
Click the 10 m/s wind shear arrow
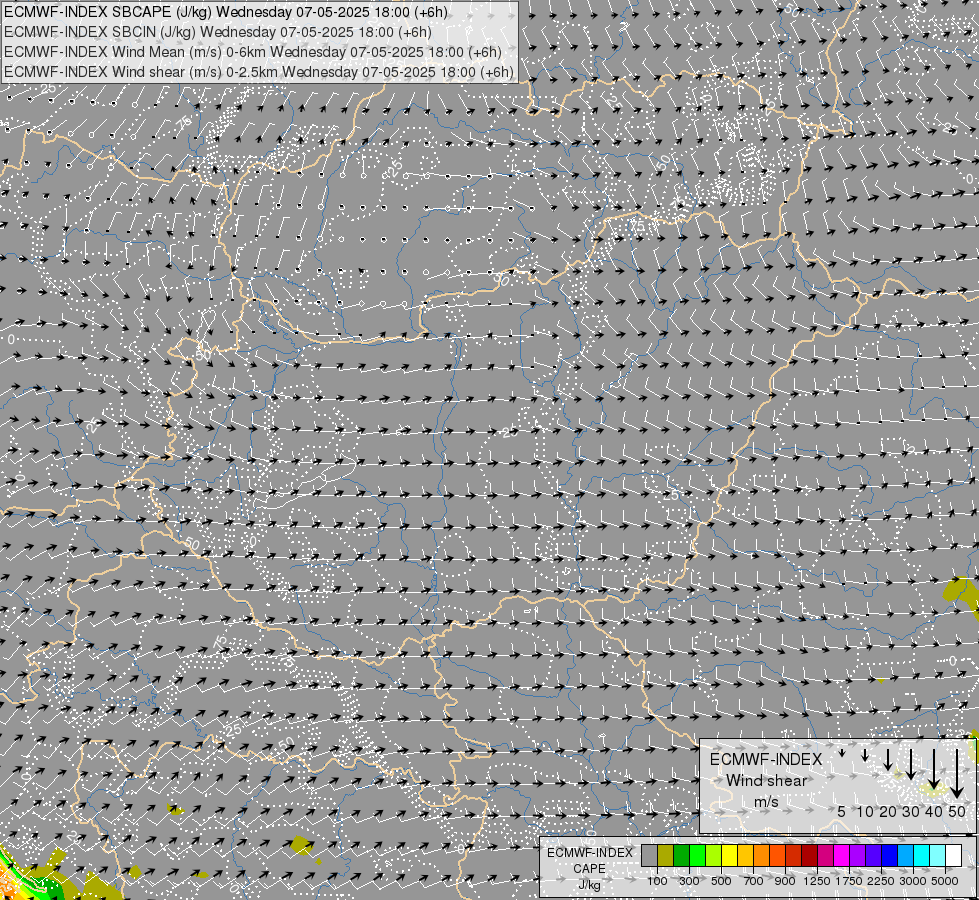[865, 756]
